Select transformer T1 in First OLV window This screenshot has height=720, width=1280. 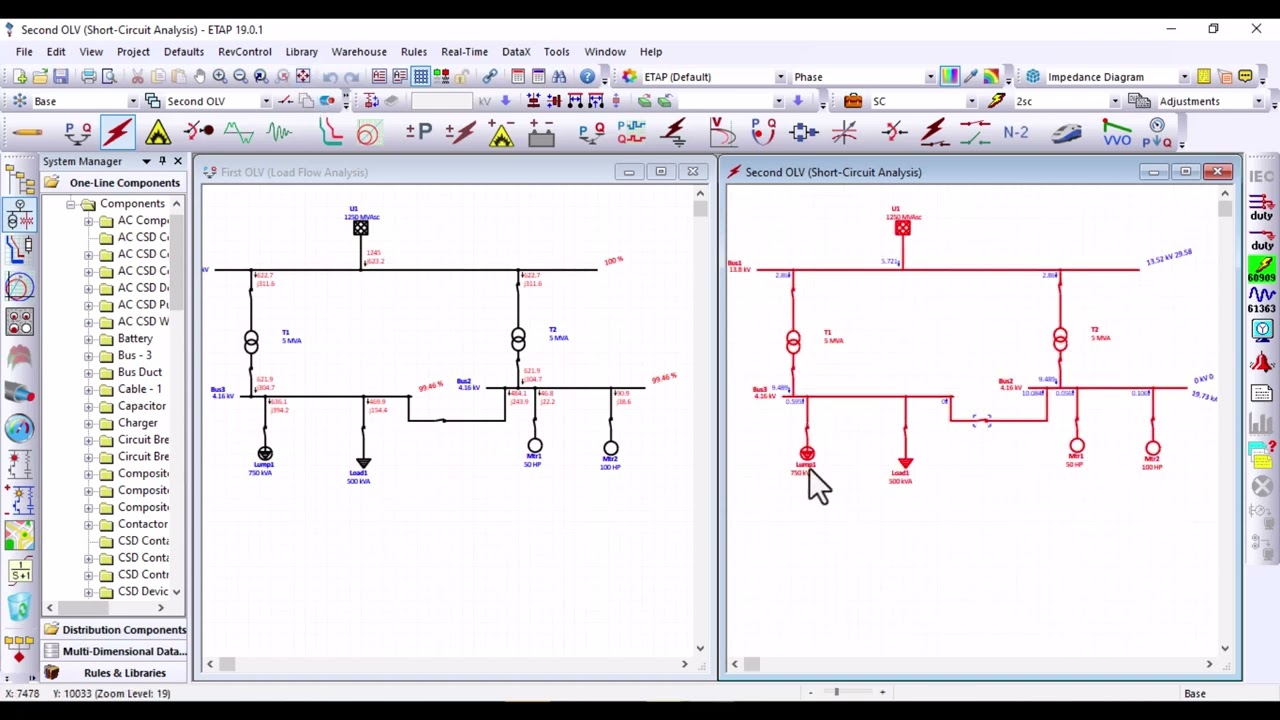251,342
